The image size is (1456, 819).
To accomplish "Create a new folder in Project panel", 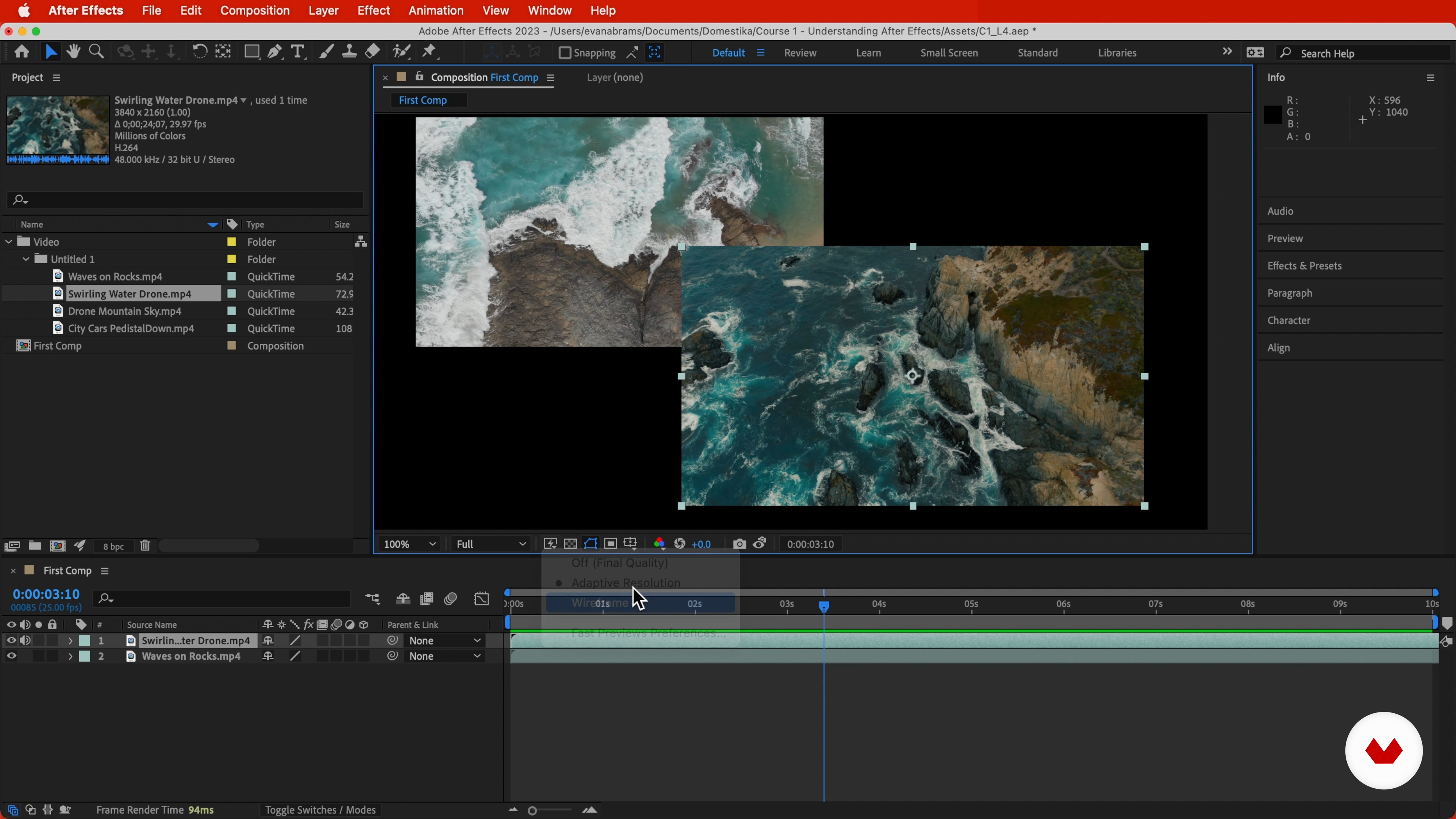I will click(35, 546).
